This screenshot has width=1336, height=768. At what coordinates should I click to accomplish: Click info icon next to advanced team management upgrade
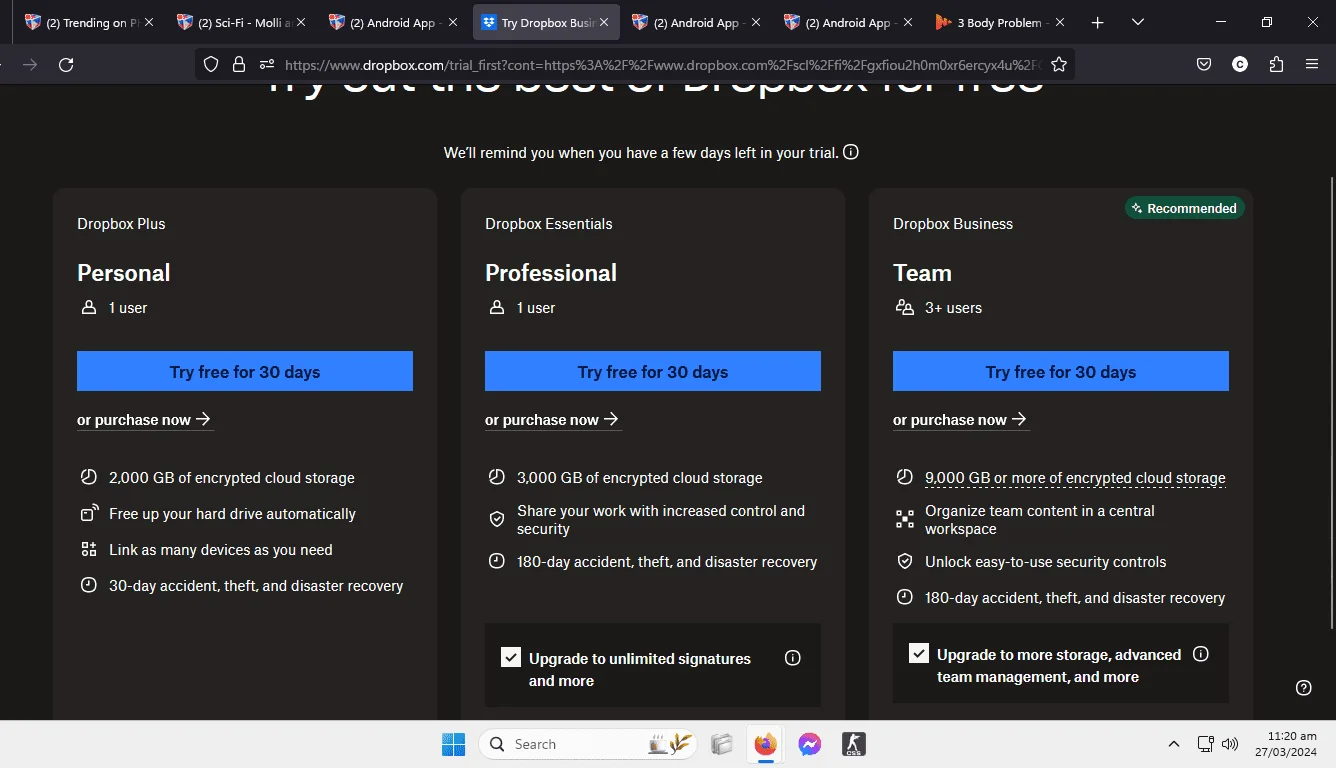[1201, 654]
